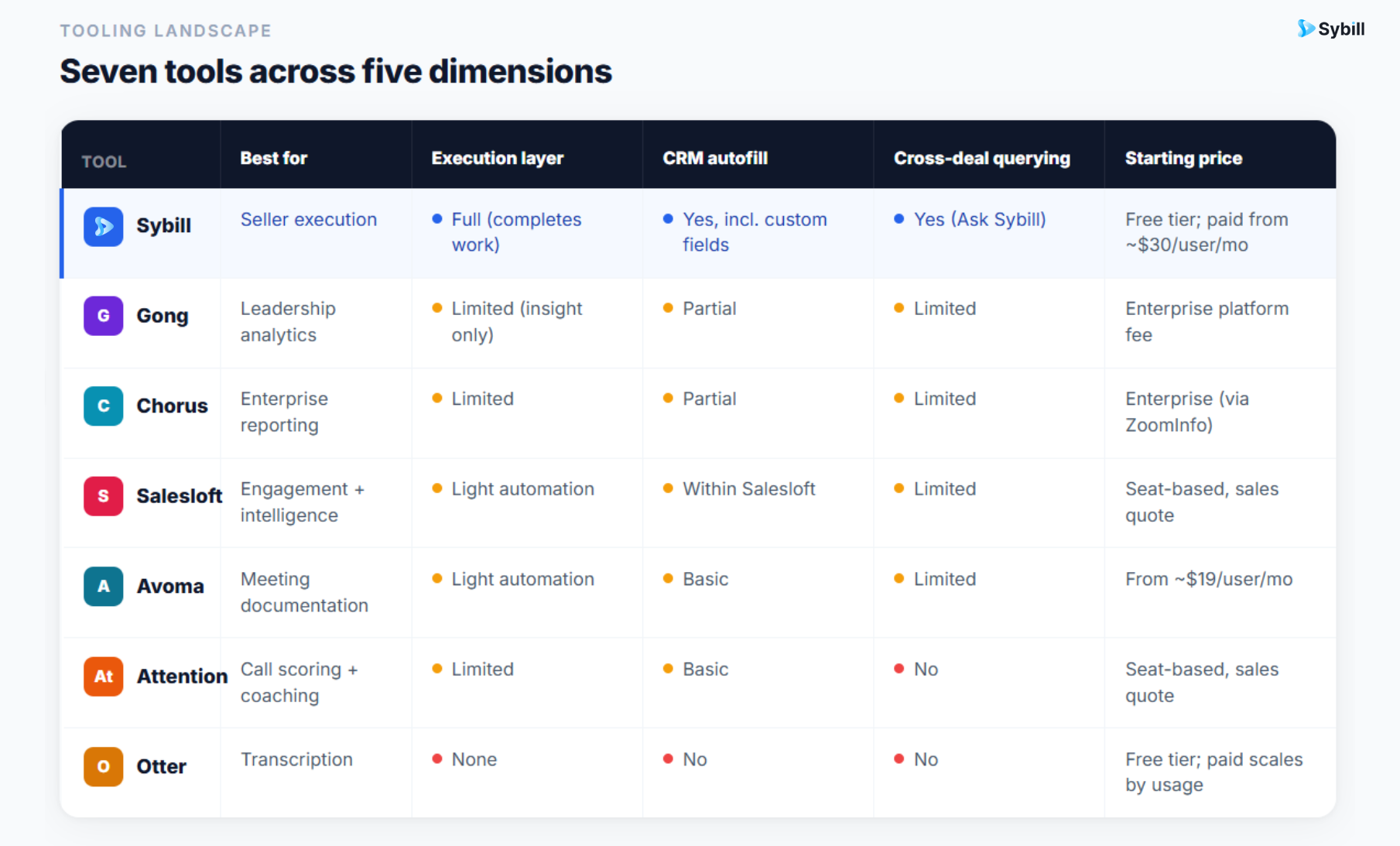Click the purple Gong G icon
Screen dimensions: 1400x846
click(x=103, y=316)
